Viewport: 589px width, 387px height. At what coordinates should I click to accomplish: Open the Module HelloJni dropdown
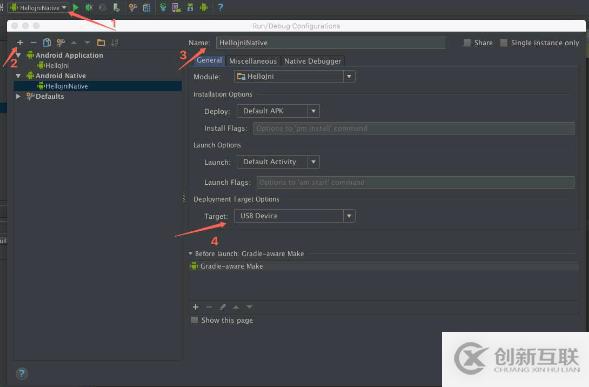[x=294, y=77]
